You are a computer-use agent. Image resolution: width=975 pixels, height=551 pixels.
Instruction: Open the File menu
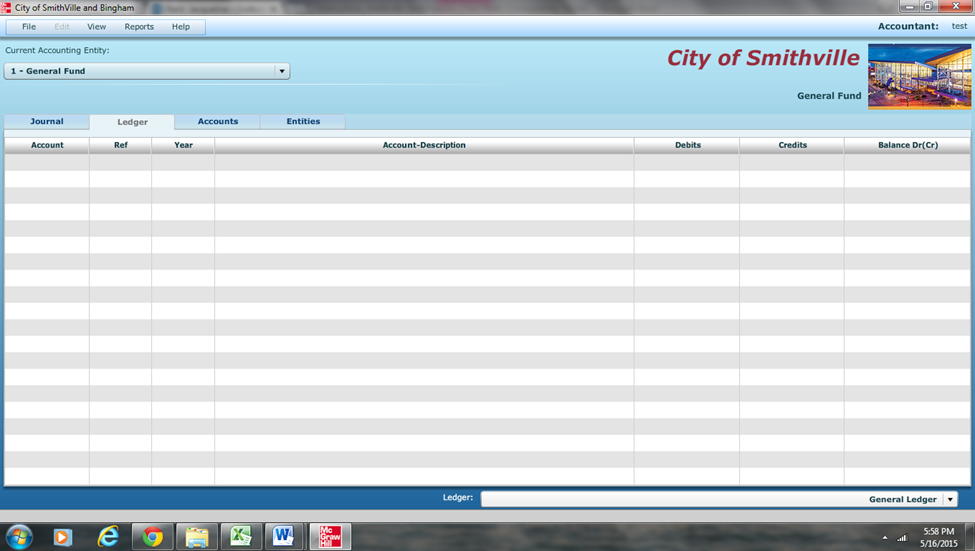pos(29,27)
